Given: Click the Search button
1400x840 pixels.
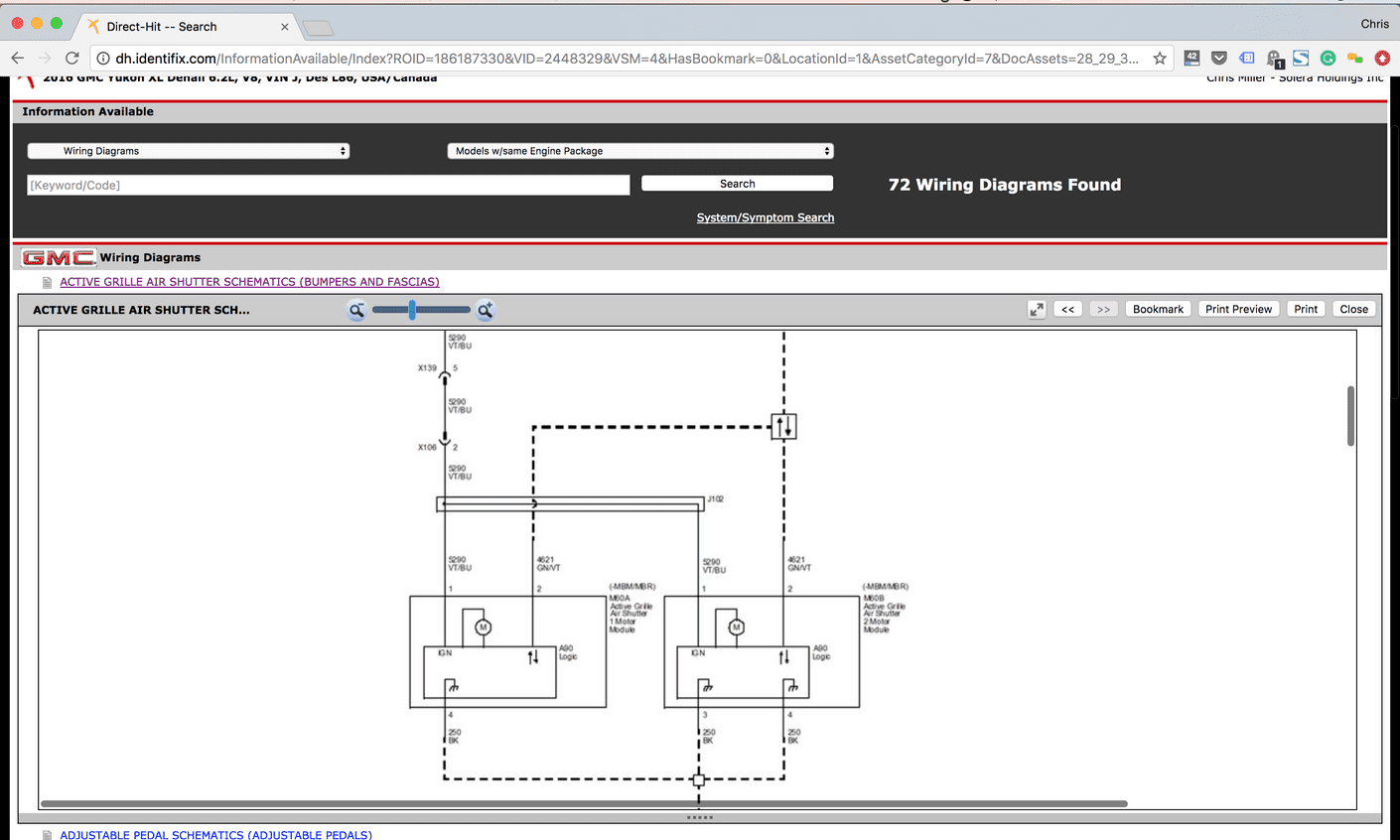Looking at the screenshot, I should 737,183.
